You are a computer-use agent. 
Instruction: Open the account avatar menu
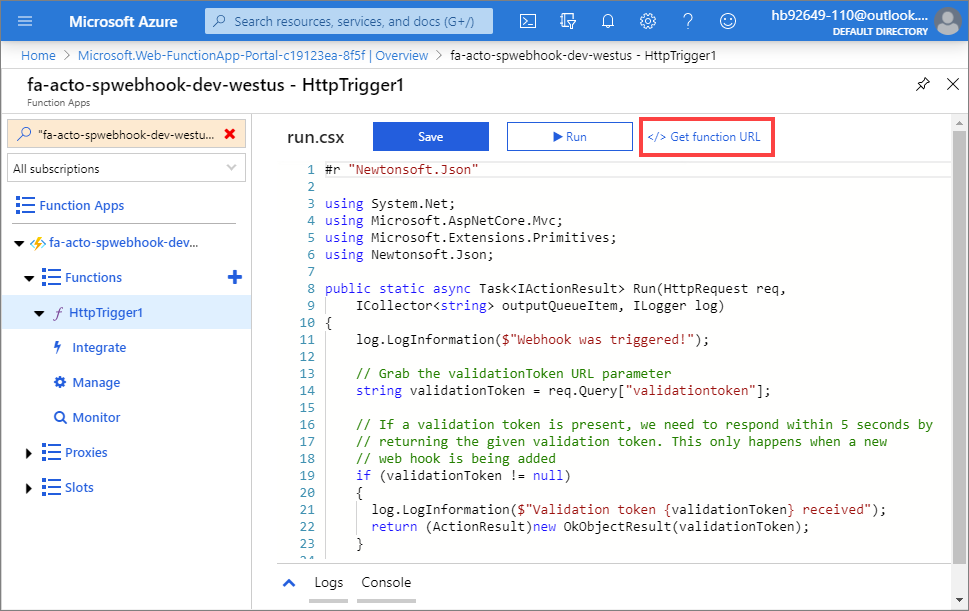(947, 20)
